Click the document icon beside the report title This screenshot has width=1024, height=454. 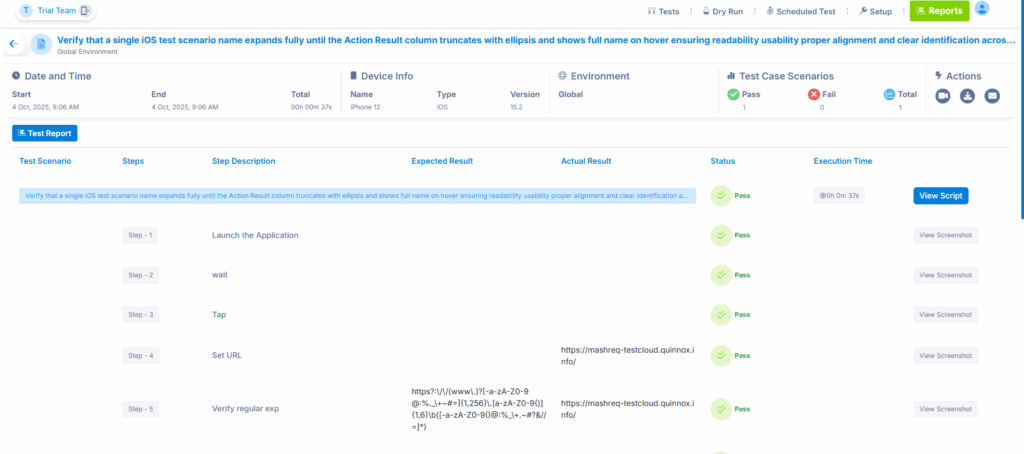click(x=41, y=44)
